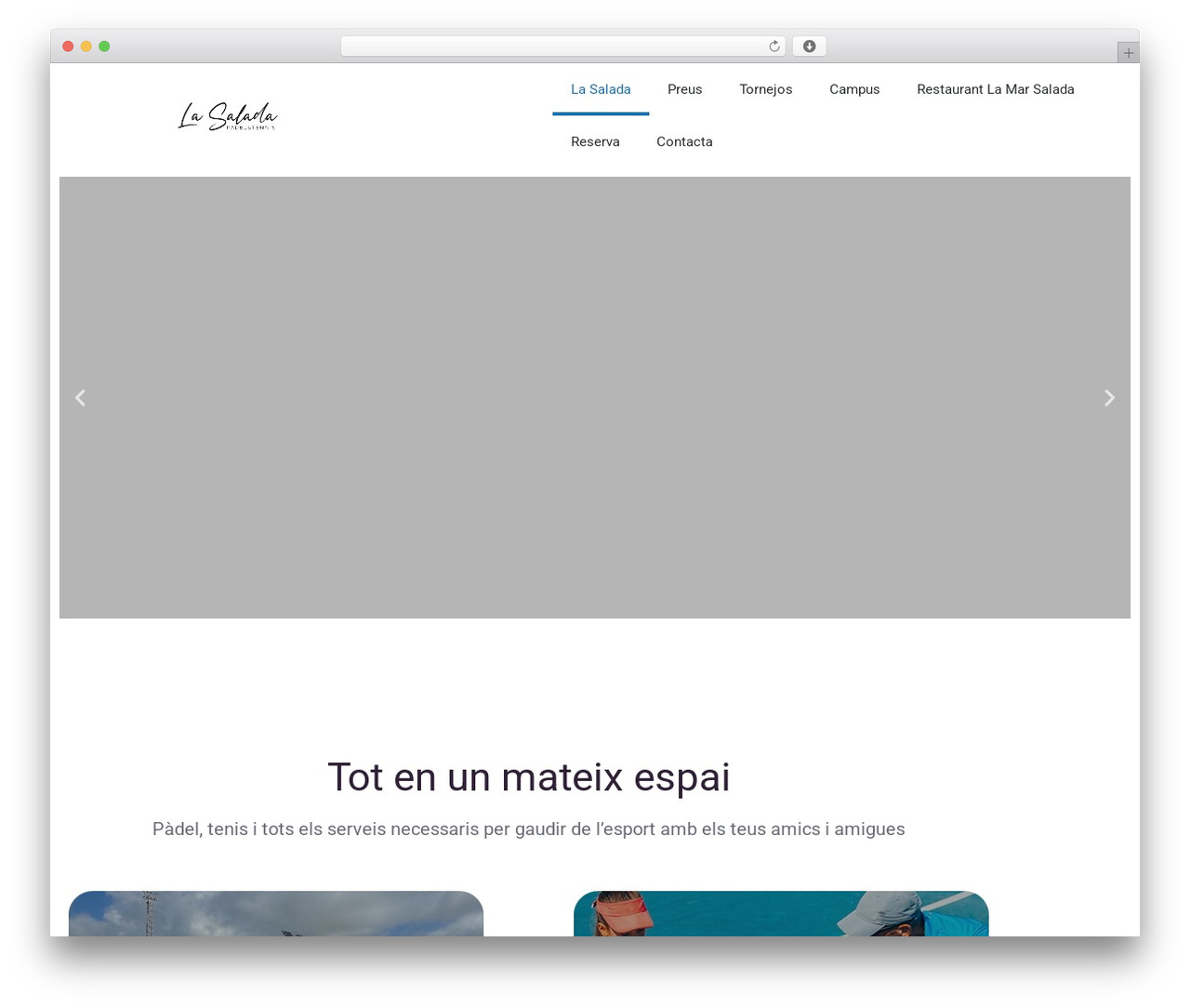Viewport: 1190px width, 1008px height.
Task: Click the browser download icon button
Action: pyautogui.click(x=809, y=46)
